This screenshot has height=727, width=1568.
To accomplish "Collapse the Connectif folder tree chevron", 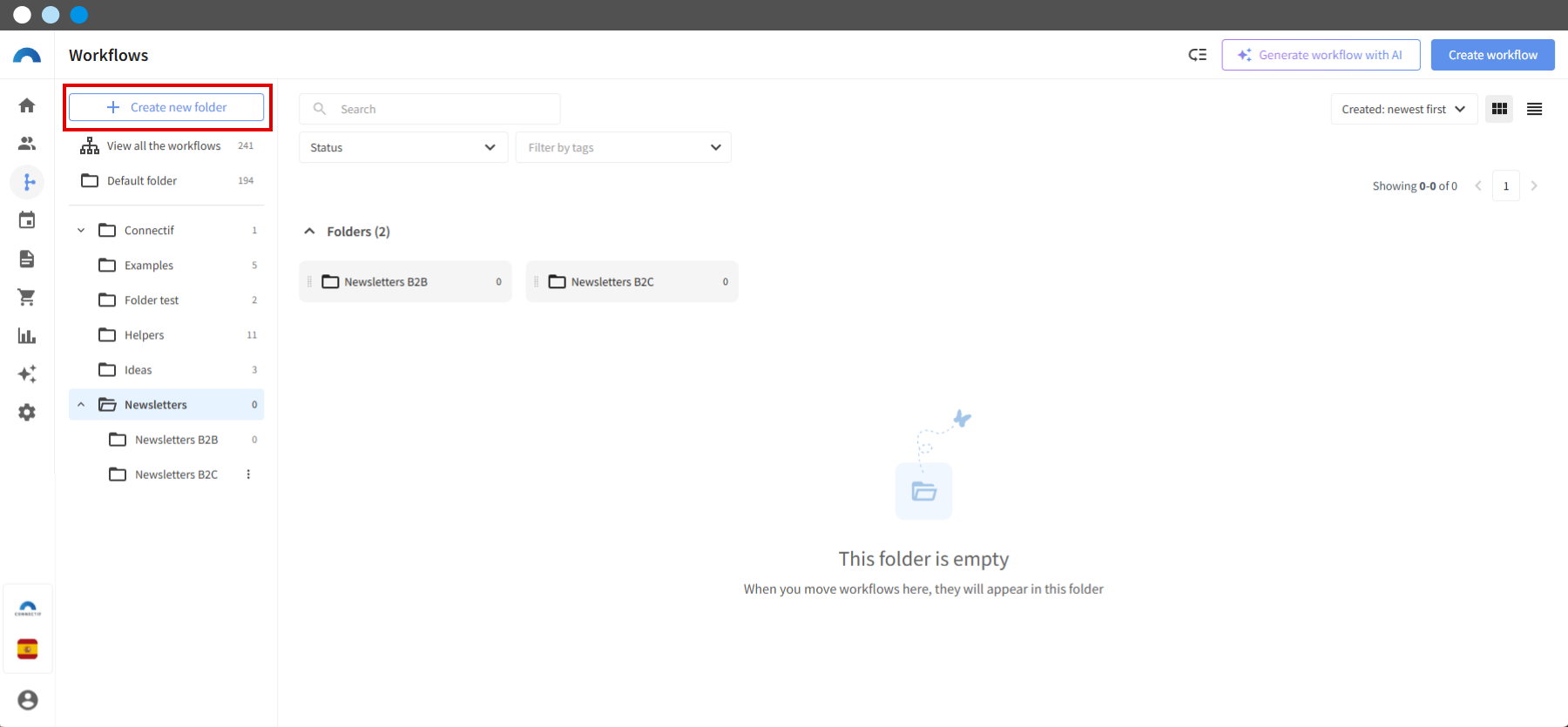I will click(x=81, y=231).
